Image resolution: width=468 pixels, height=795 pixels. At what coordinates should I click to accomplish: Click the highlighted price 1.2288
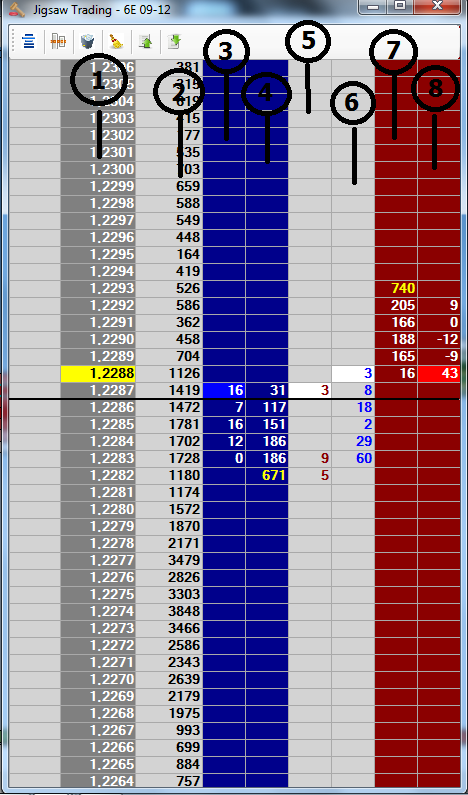pyautogui.click(x=98, y=374)
